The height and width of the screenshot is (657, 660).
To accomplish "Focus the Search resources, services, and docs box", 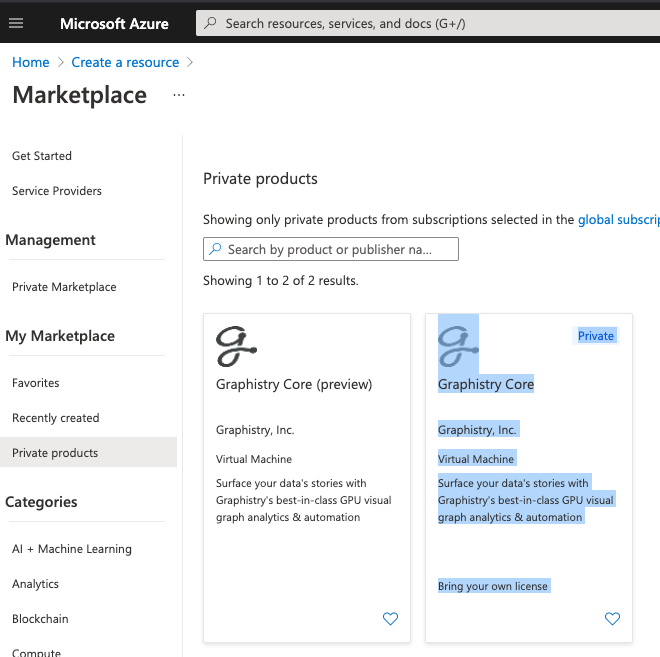I will click(428, 24).
